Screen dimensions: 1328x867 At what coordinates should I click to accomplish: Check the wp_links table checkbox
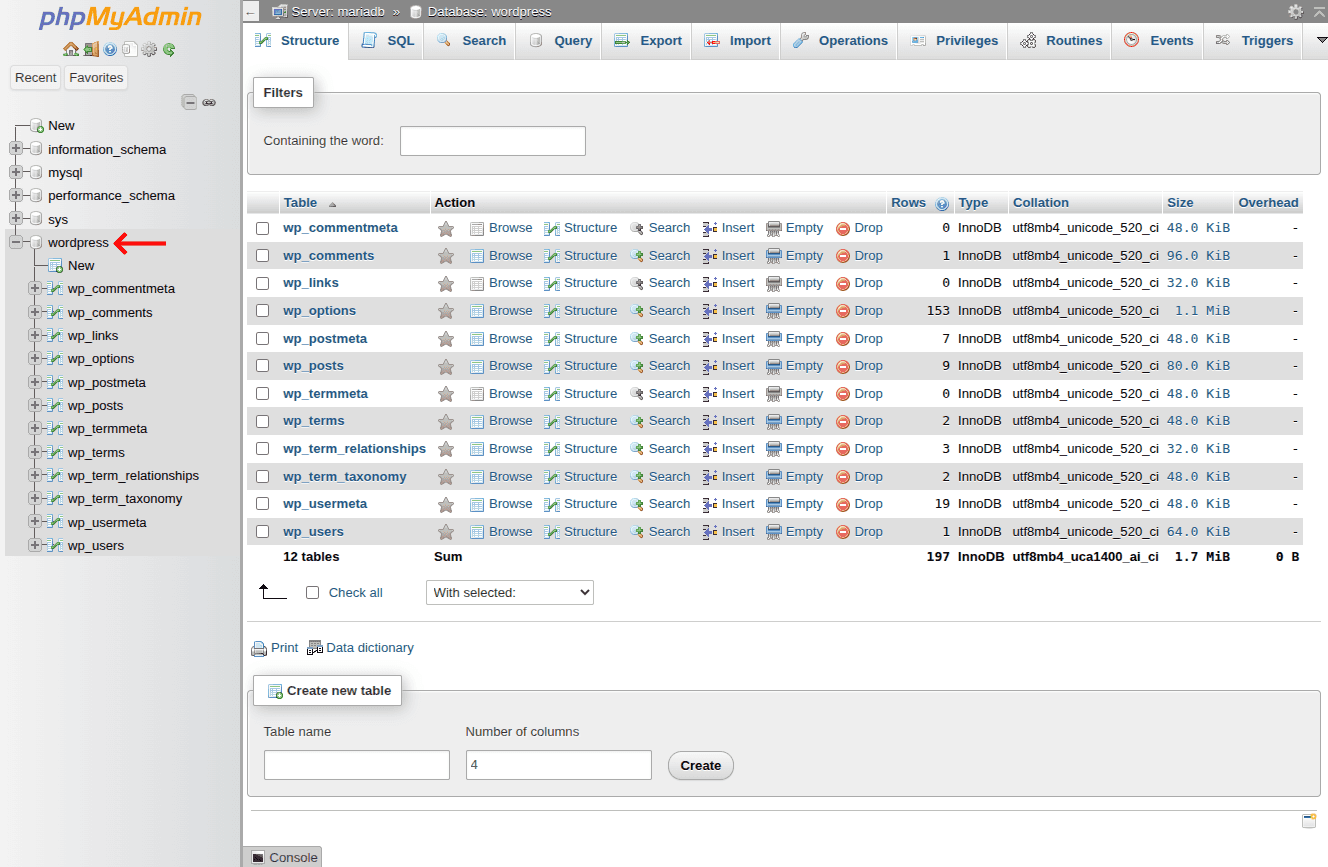(x=263, y=283)
